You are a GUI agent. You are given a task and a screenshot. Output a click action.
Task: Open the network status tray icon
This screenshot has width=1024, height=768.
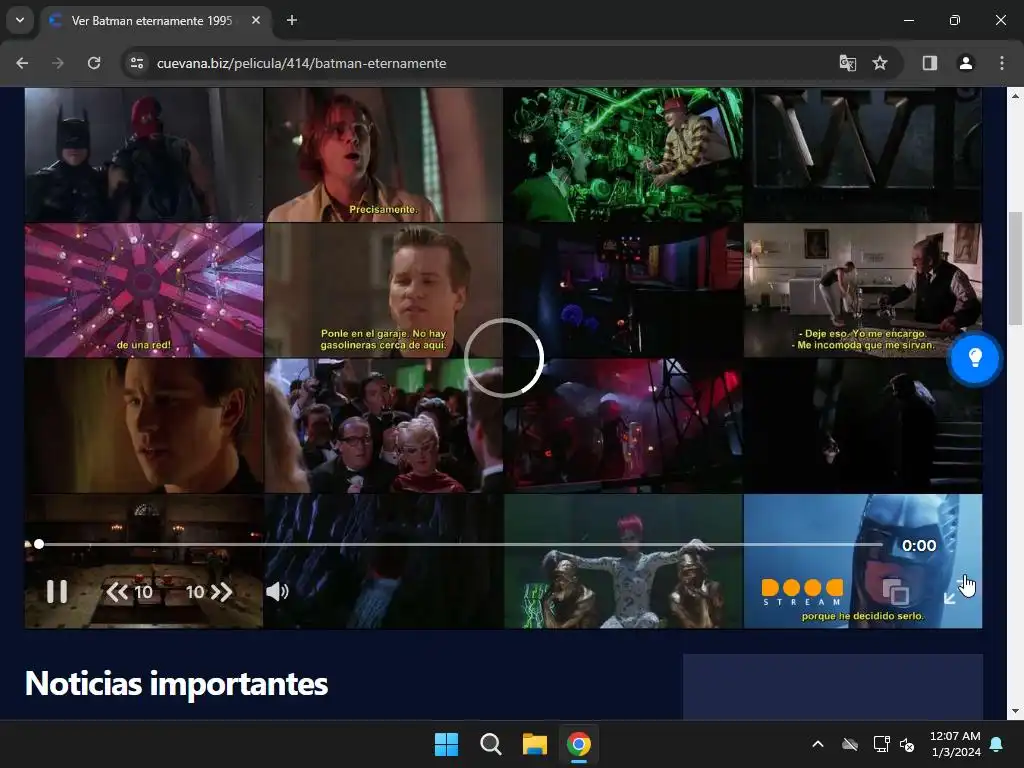(x=881, y=744)
